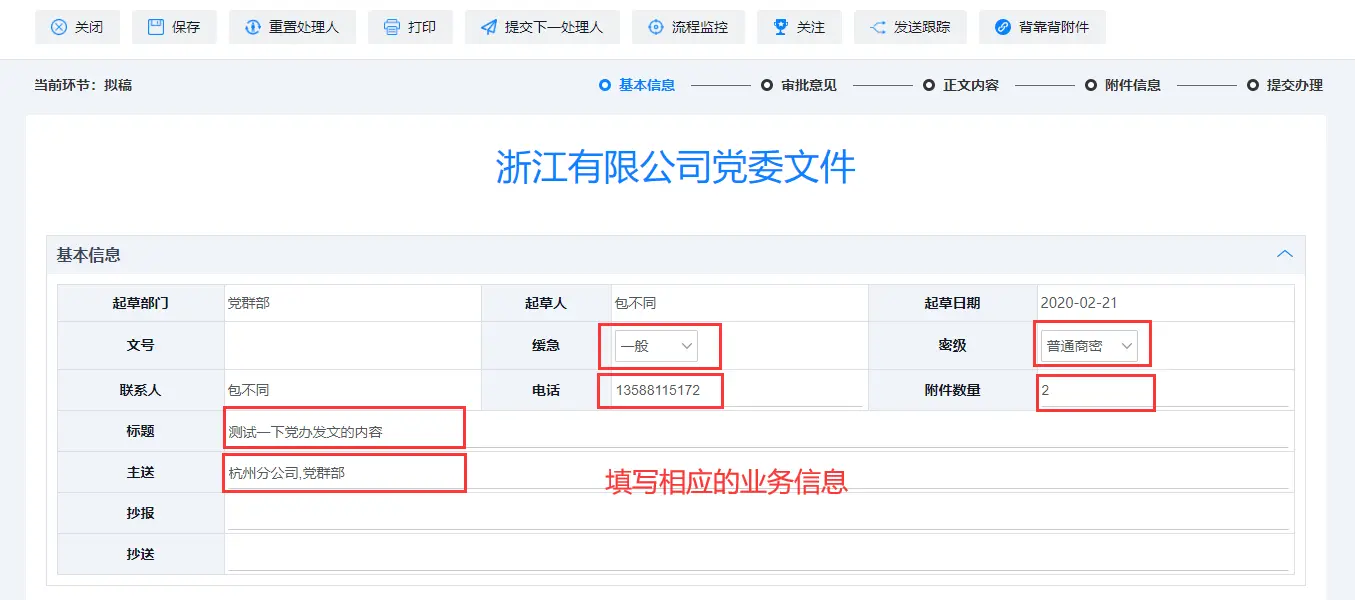
Task: Click the 重置处理人 reset icon
Action: (253, 27)
